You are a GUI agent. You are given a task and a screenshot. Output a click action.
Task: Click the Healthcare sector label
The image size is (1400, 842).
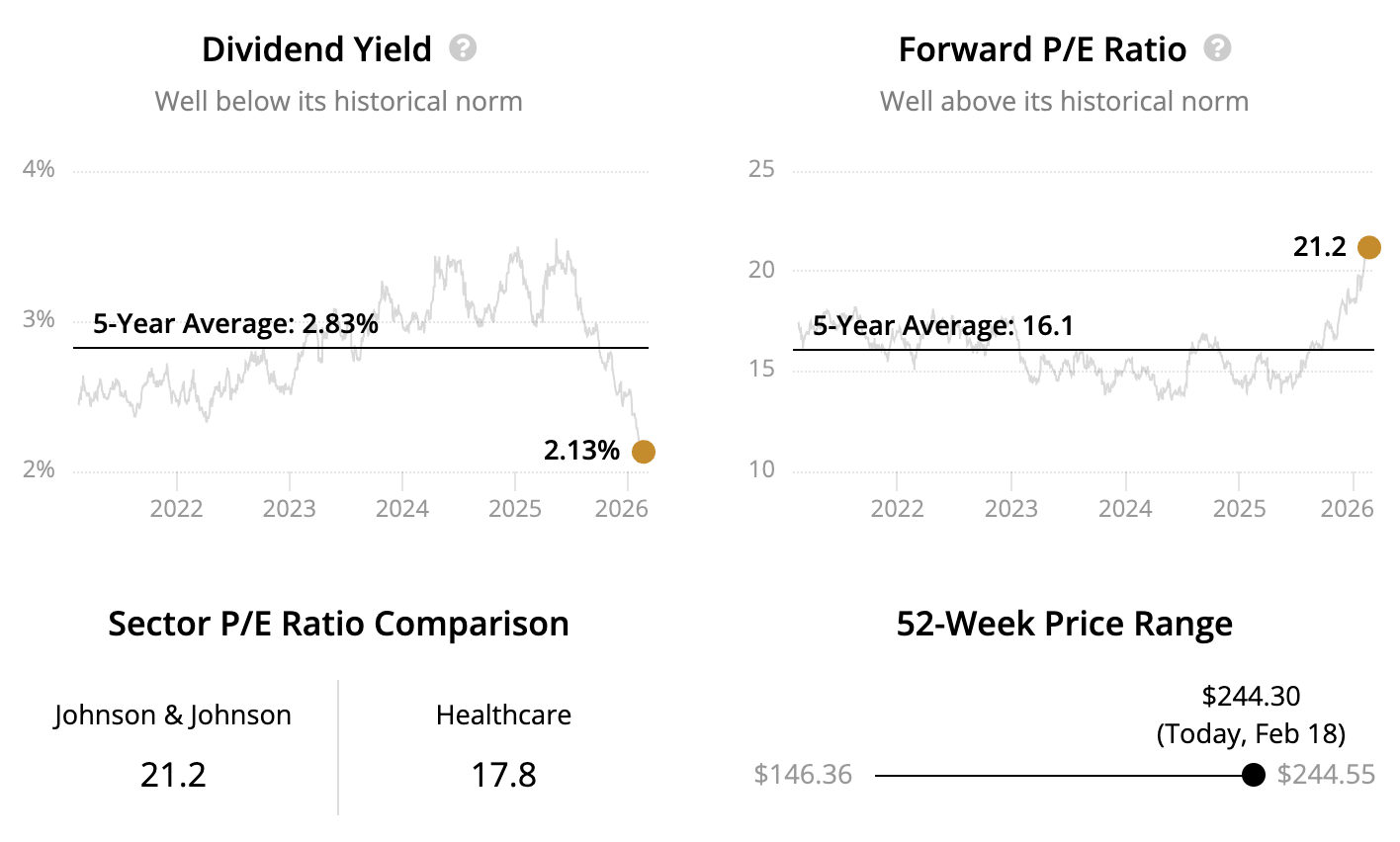503,715
